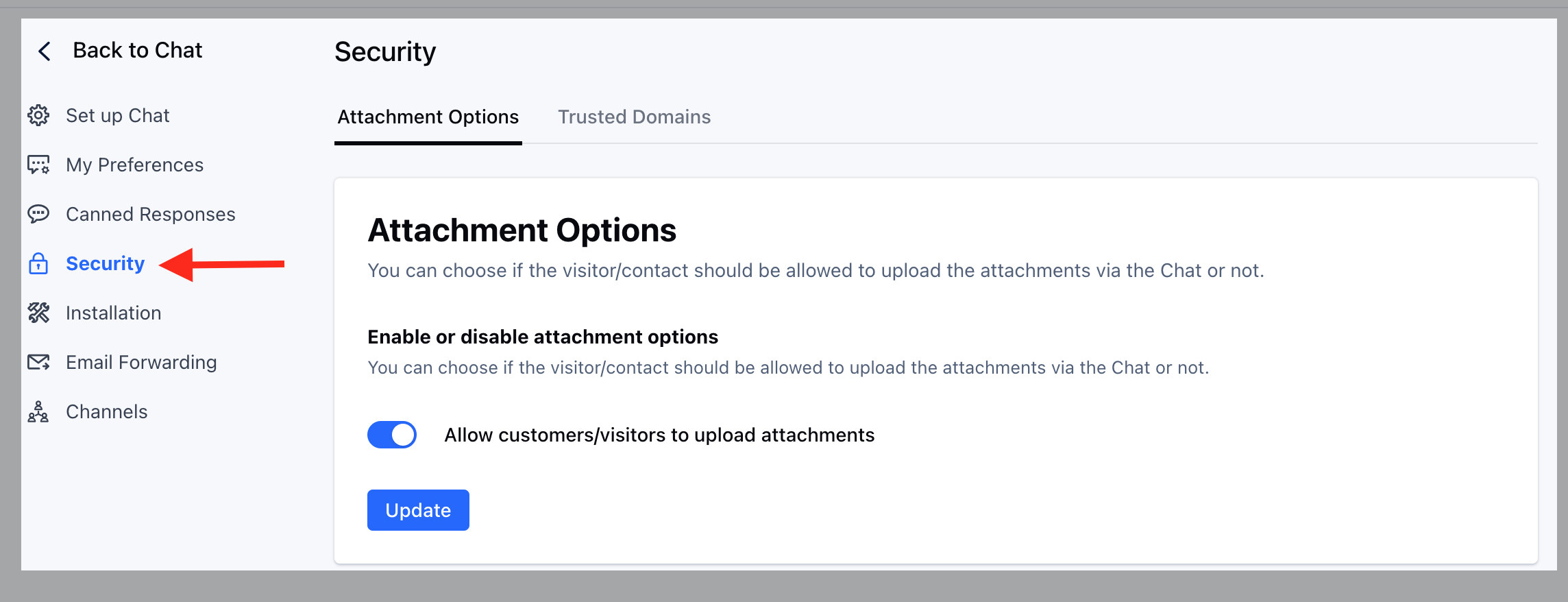Open Canned Responses settings
The width and height of the screenshot is (1568, 602).
150,214
